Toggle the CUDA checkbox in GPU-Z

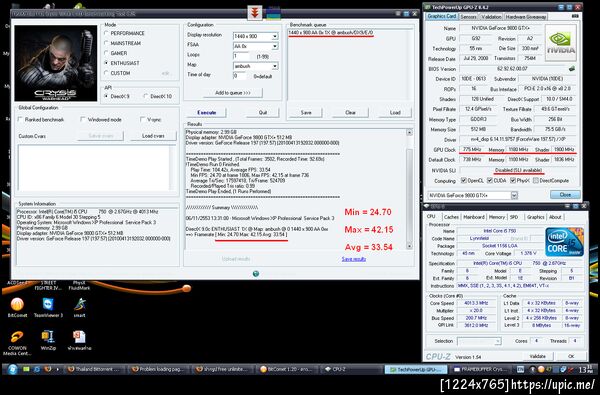pos(489,180)
